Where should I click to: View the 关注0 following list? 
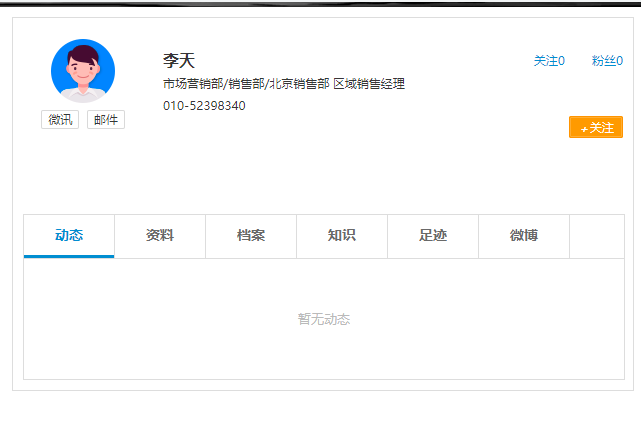pos(549,61)
